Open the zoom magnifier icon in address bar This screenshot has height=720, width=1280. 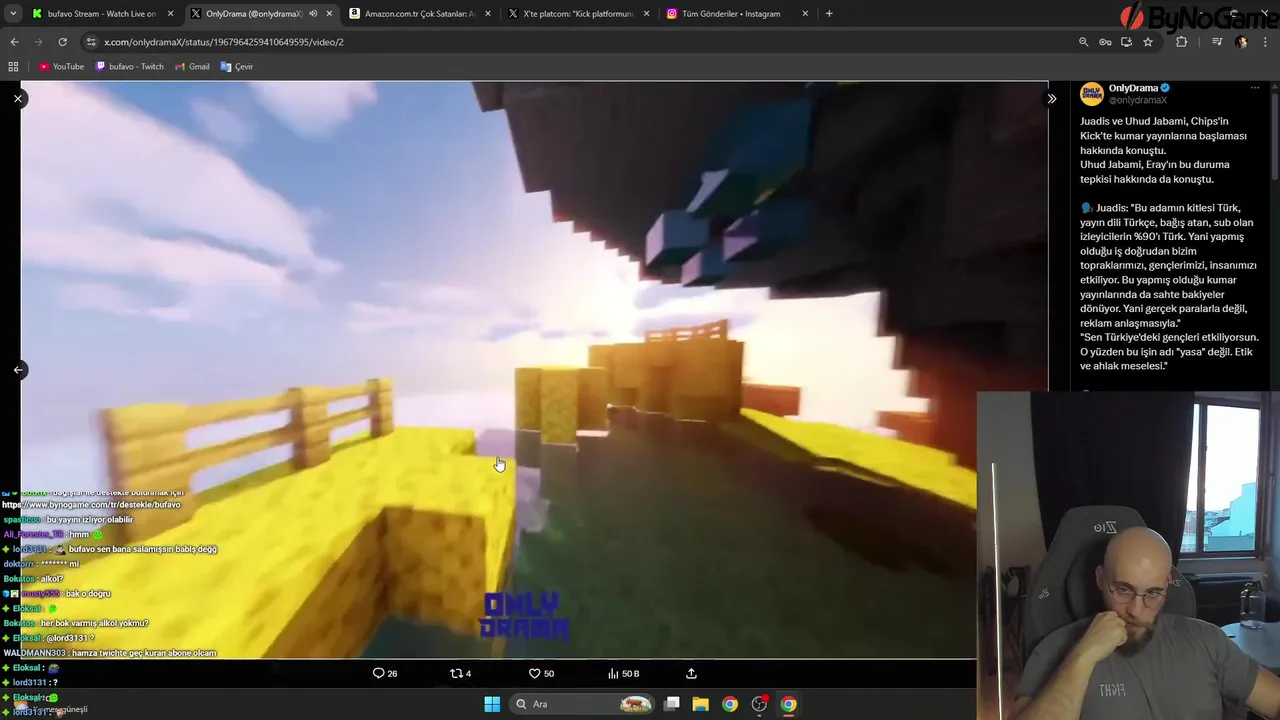click(1083, 42)
